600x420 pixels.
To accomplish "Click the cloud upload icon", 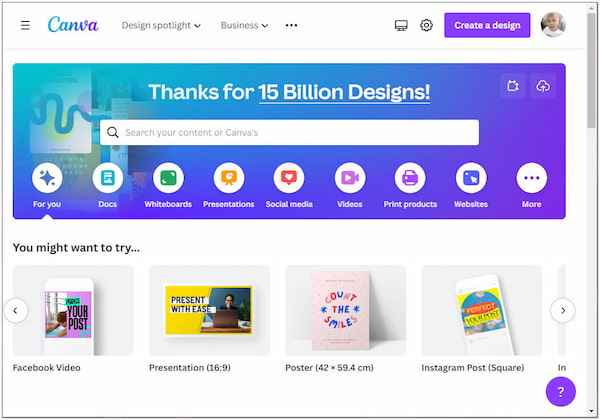I will (x=543, y=86).
